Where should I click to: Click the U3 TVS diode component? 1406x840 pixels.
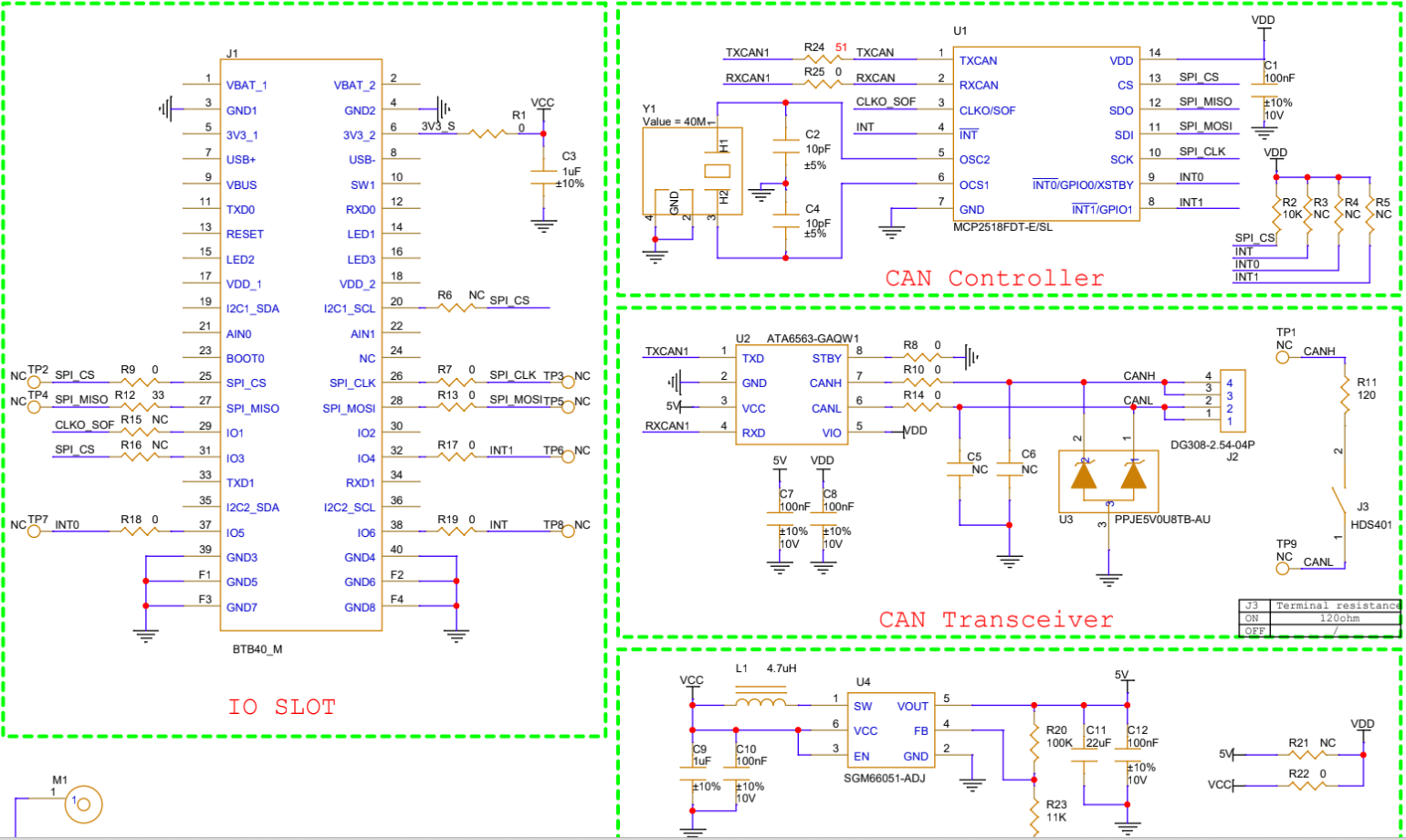pos(1108,480)
